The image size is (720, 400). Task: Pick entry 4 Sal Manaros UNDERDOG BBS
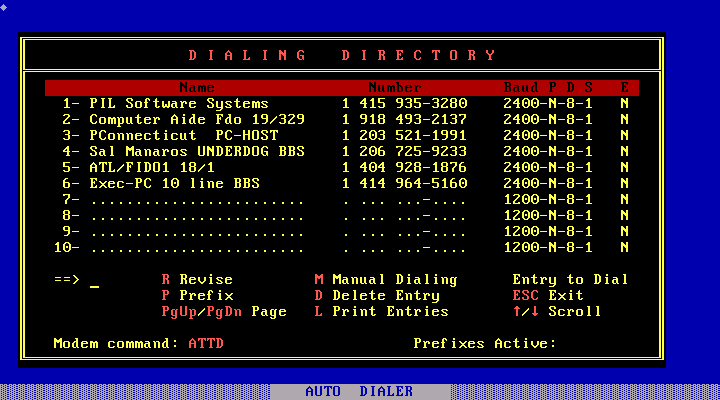(183, 152)
